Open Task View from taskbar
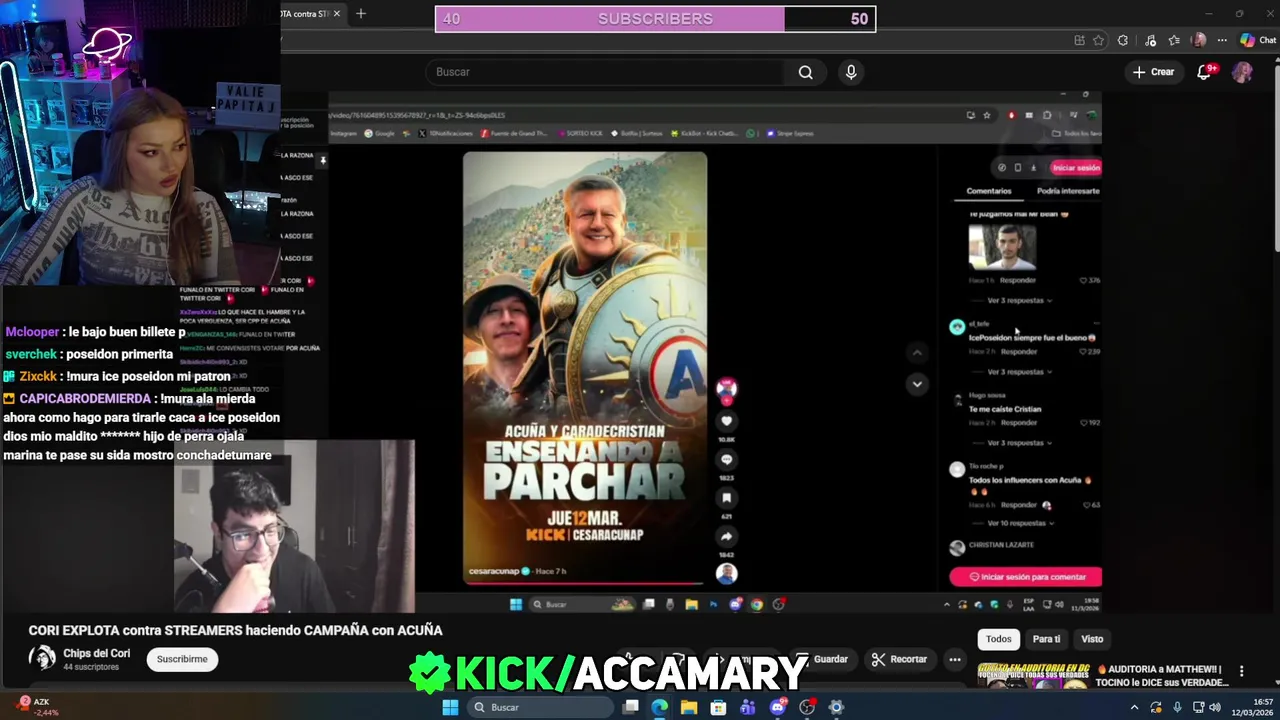Viewport: 1280px width, 720px height. [x=631, y=707]
